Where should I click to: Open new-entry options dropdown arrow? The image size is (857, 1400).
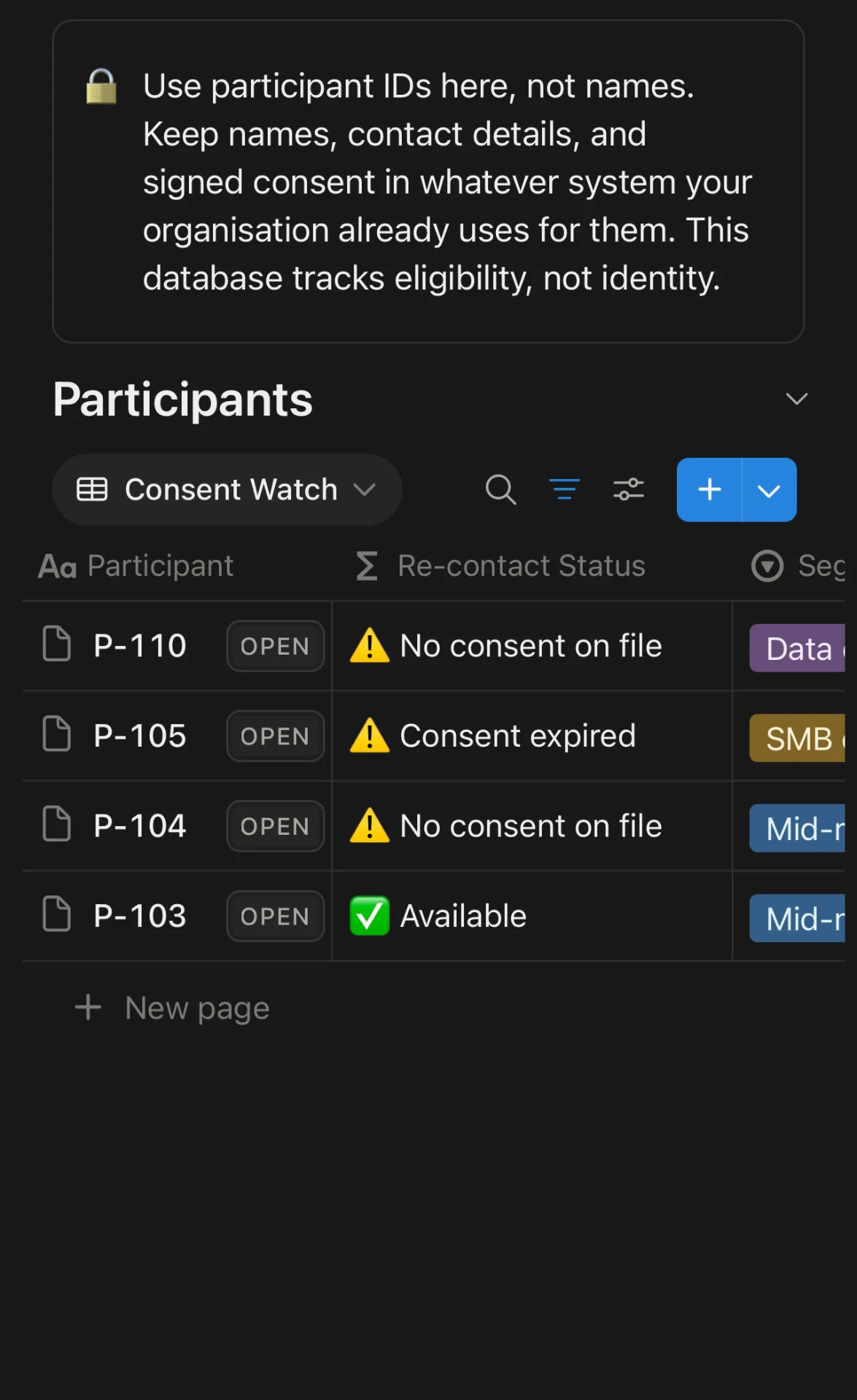pos(769,489)
